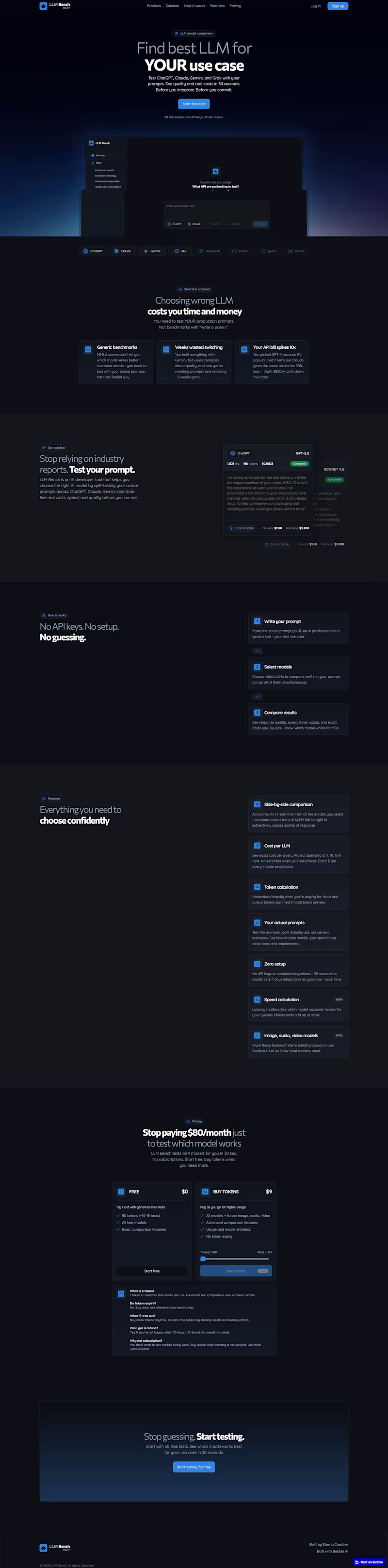The width and height of the screenshot is (388, 1568).
Task: Select the Gemini model chip
Action: pyautogui.click(x=152, y=251)
